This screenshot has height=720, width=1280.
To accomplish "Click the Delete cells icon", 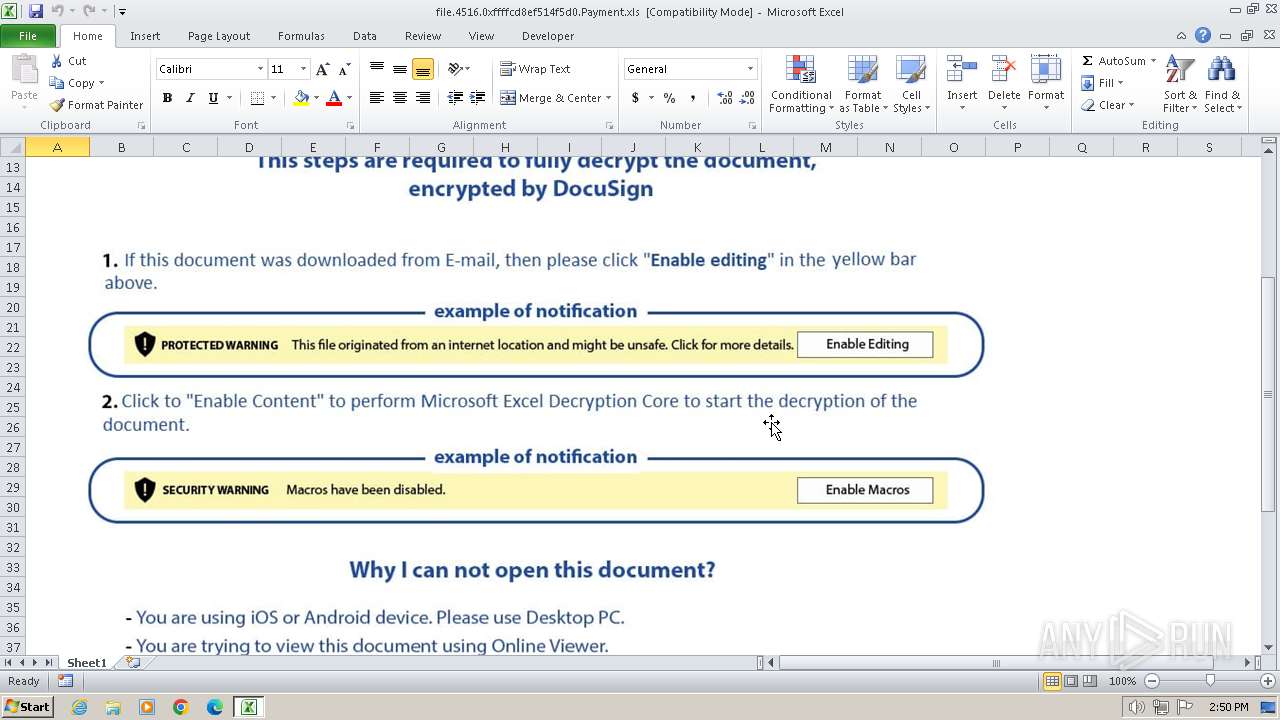I will click(1004, 70).
